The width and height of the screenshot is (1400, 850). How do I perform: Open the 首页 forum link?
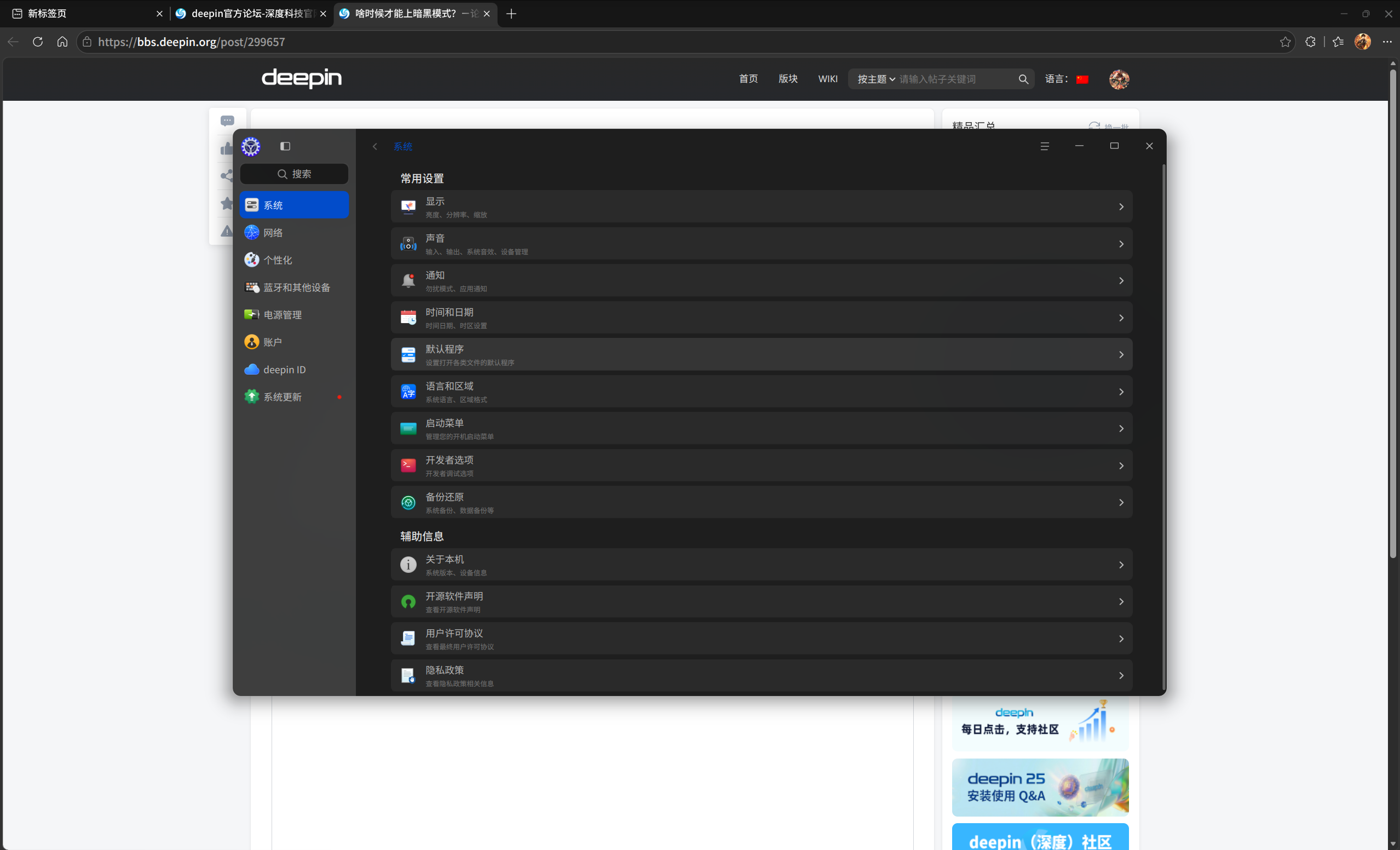(x=748, y=79)
